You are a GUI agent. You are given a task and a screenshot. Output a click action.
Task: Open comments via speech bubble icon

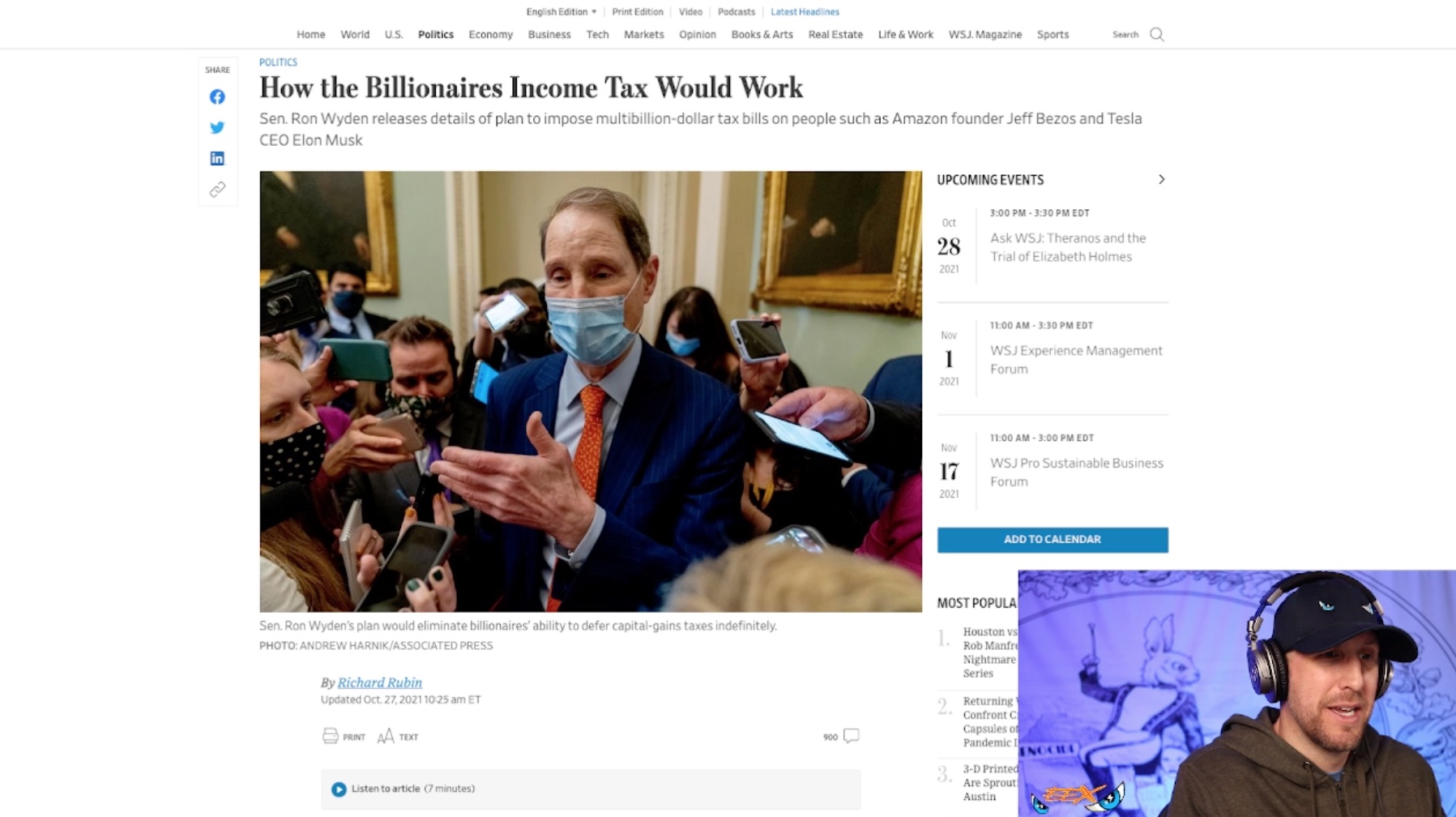click(851, 736)
